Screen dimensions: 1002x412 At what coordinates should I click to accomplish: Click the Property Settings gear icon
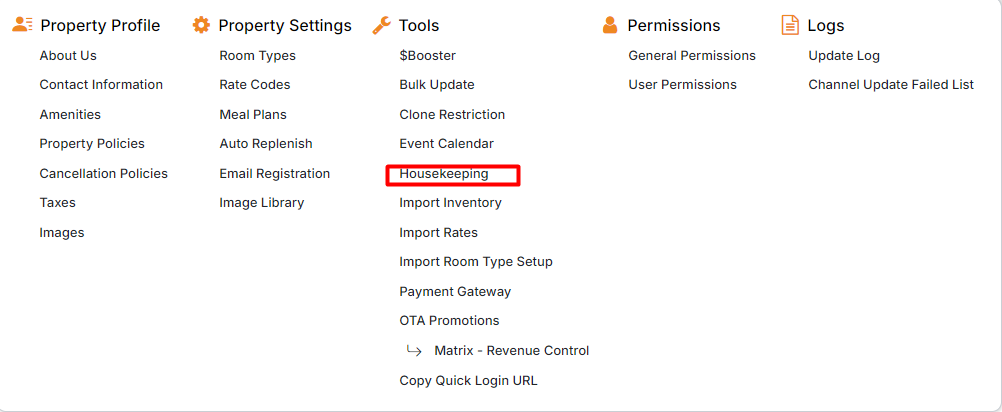(201, 25)
